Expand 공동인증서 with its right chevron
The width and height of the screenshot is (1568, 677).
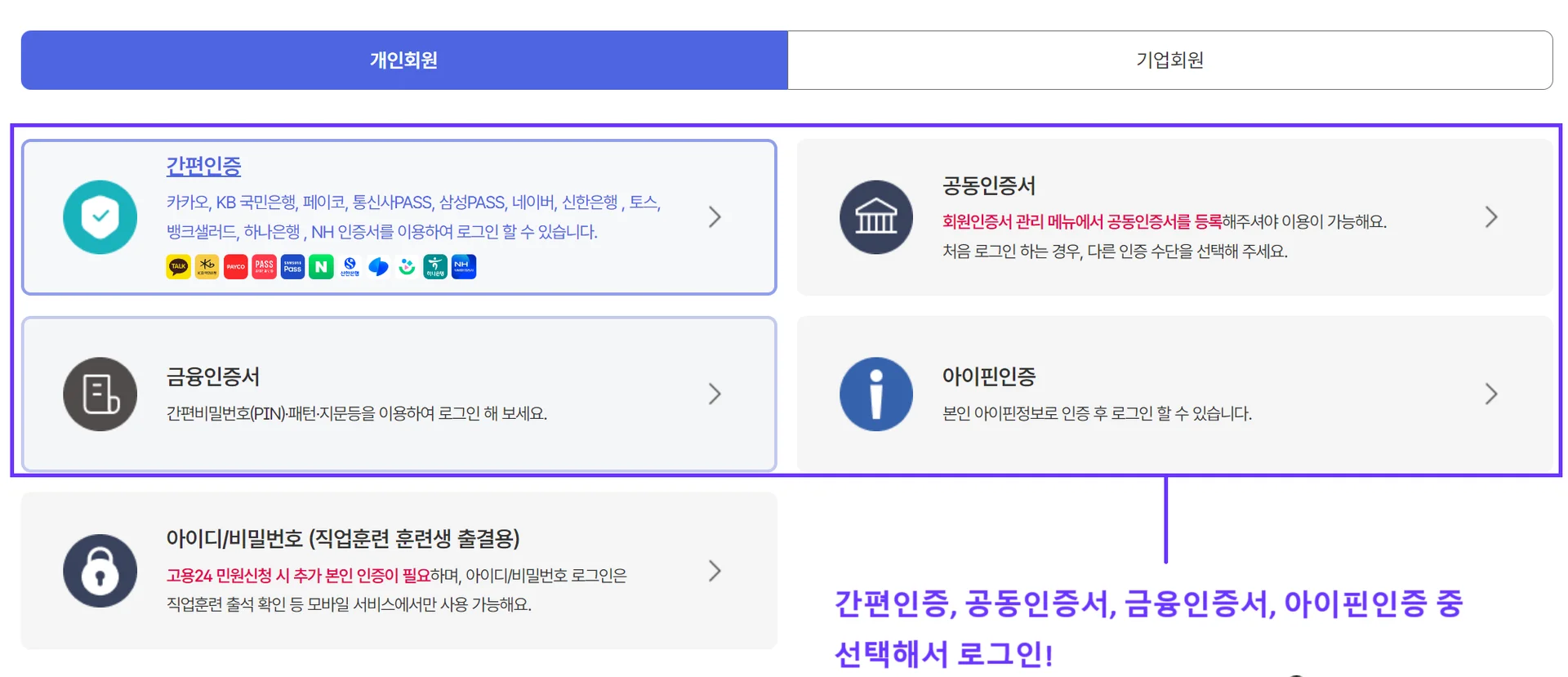click(1491, 217)
